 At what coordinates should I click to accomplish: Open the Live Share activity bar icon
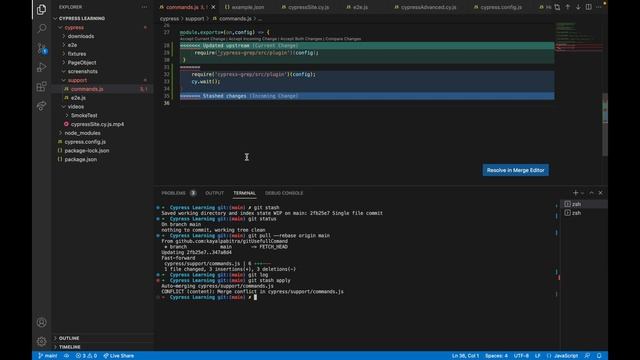tap(41, 106)
